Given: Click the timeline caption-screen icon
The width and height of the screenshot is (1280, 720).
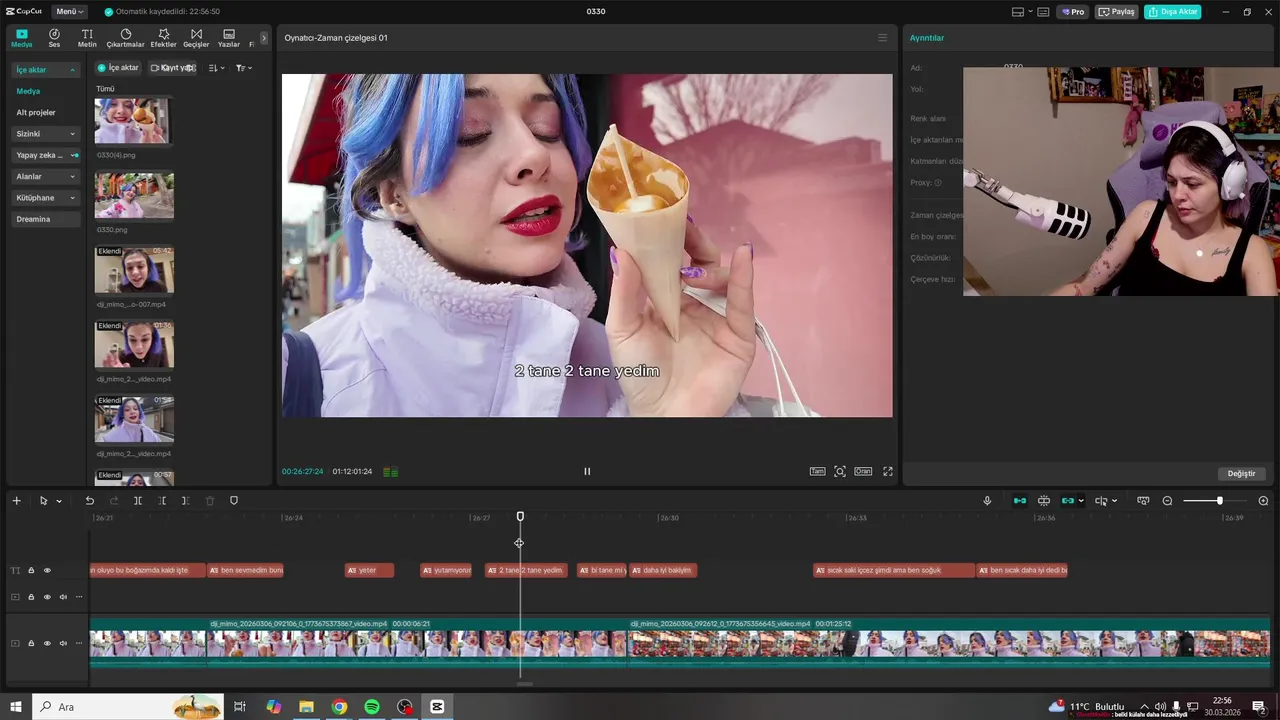Looking at the screenshot, I should click(x=1143, y=501).
